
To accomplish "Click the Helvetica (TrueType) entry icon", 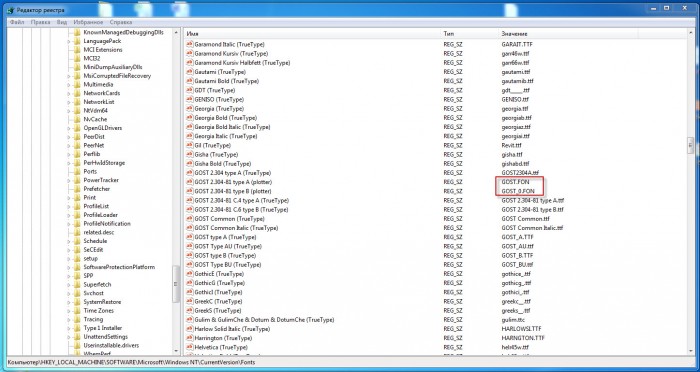I will tap(190, 347).
